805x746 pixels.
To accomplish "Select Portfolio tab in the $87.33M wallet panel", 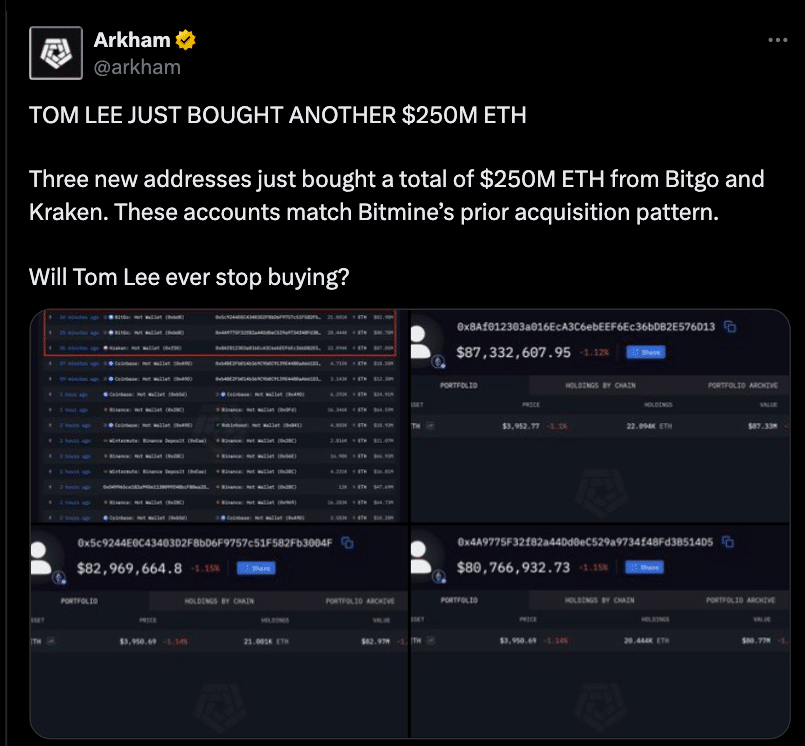I will pyautogui.click(x=459, y=385).
